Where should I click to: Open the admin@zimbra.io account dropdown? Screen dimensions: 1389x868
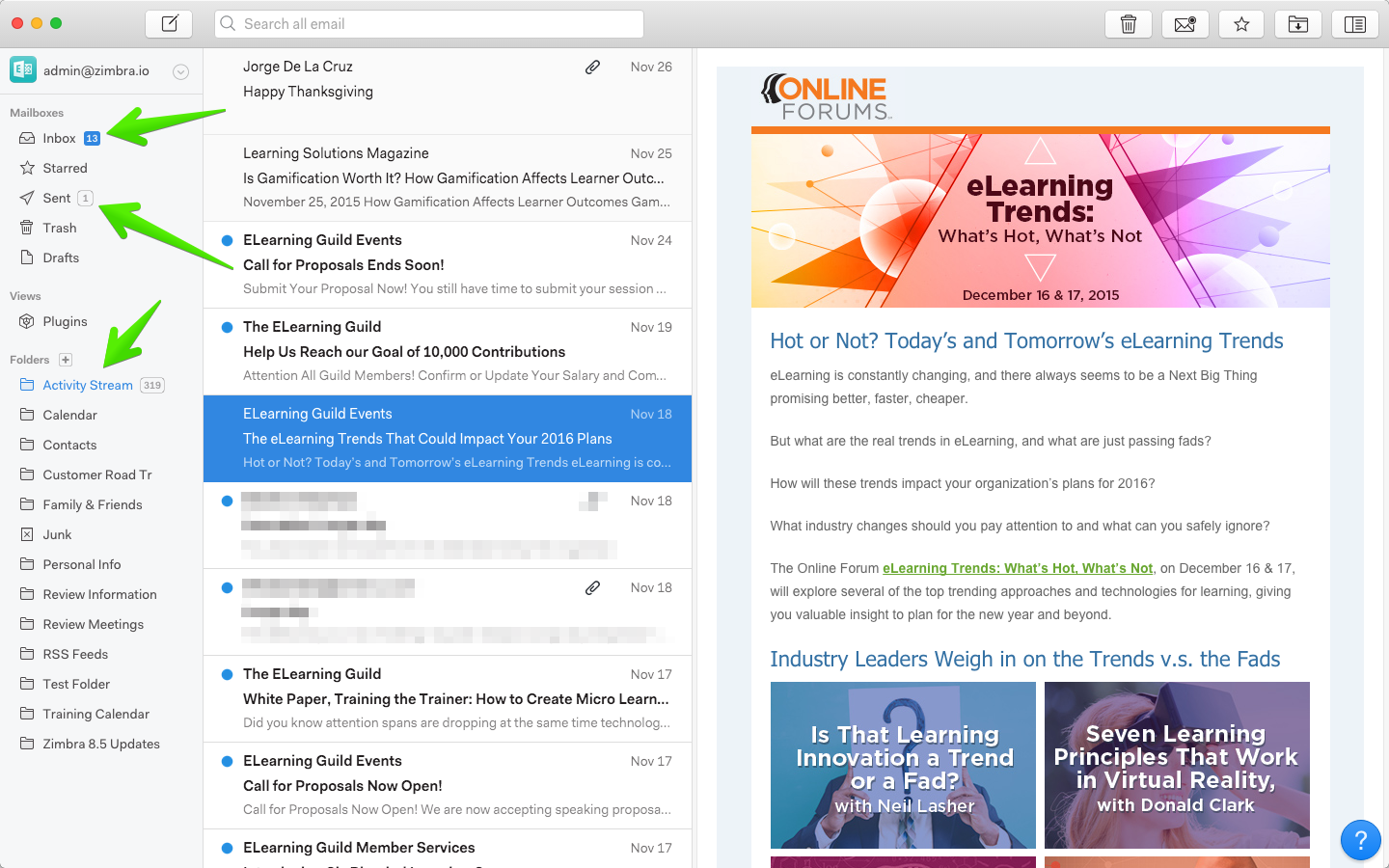(180, 71)
